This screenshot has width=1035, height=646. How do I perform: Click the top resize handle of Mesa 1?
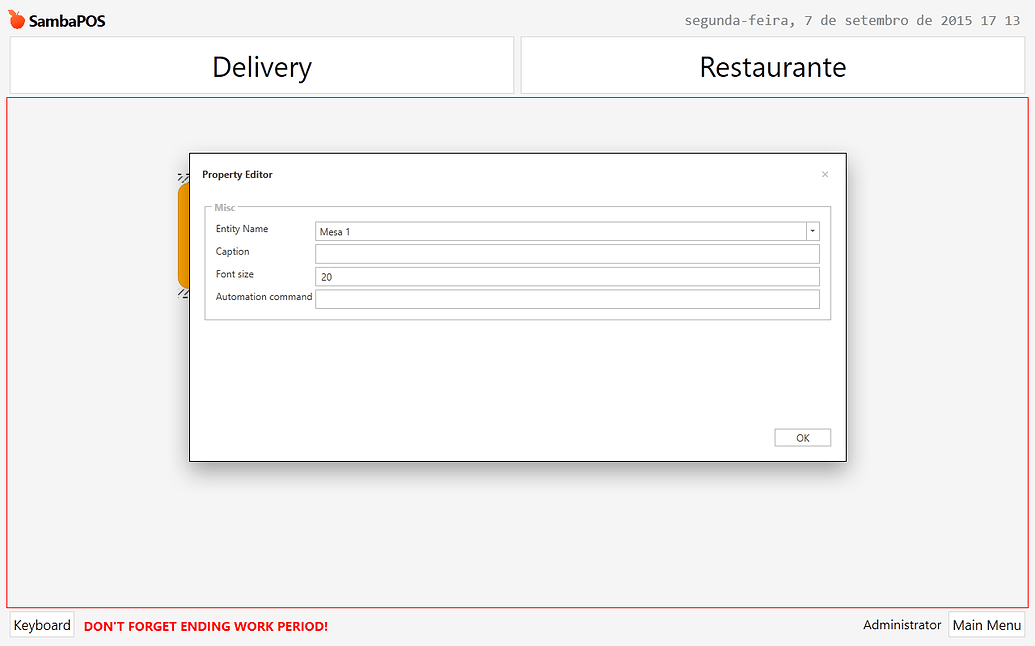pos(183,175)
